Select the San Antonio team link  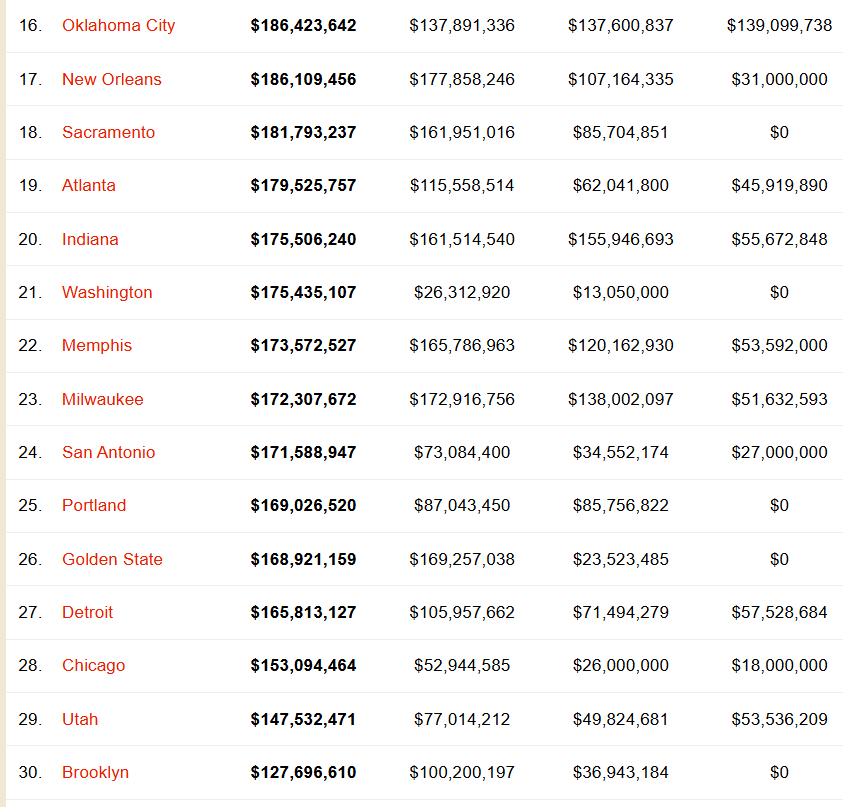(108, 453)
